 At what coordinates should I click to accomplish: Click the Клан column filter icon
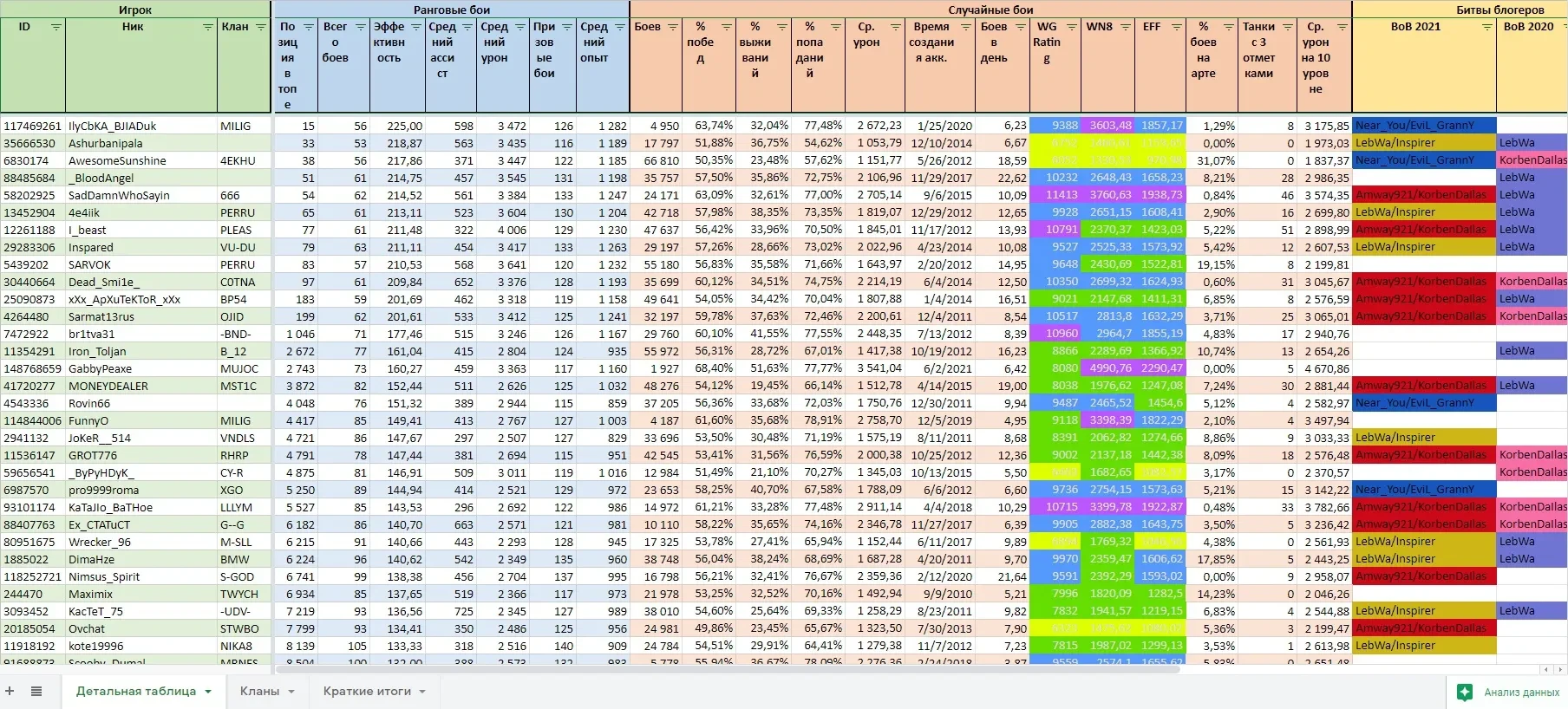[x=260, y=27]
